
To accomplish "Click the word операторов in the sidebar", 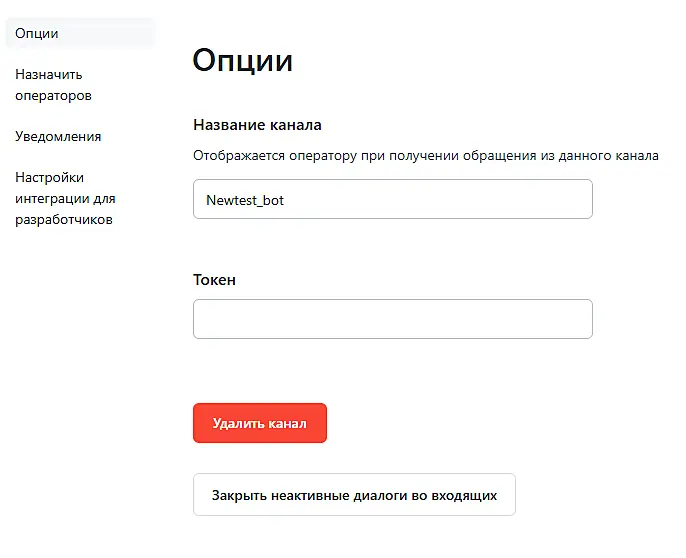I will [53, 96].
